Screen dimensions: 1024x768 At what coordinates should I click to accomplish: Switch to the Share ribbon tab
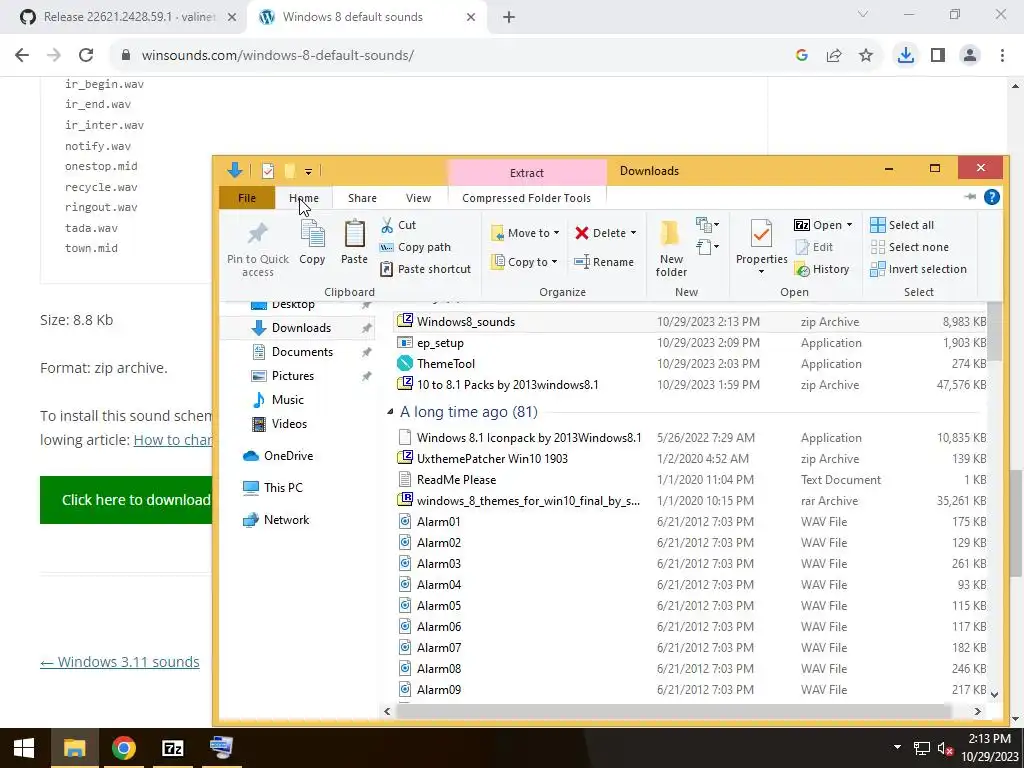click(x=362, y=198)
